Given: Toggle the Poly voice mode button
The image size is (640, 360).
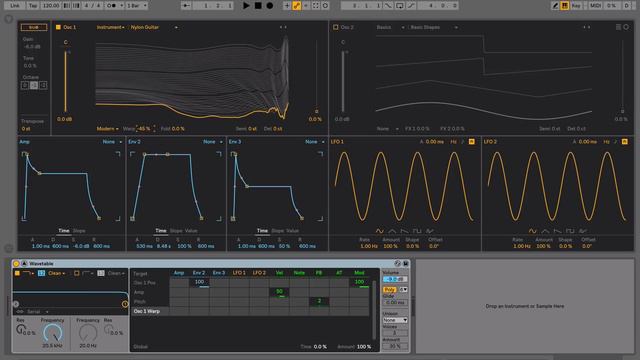Looking at the screenshot, I should (390, 289).
